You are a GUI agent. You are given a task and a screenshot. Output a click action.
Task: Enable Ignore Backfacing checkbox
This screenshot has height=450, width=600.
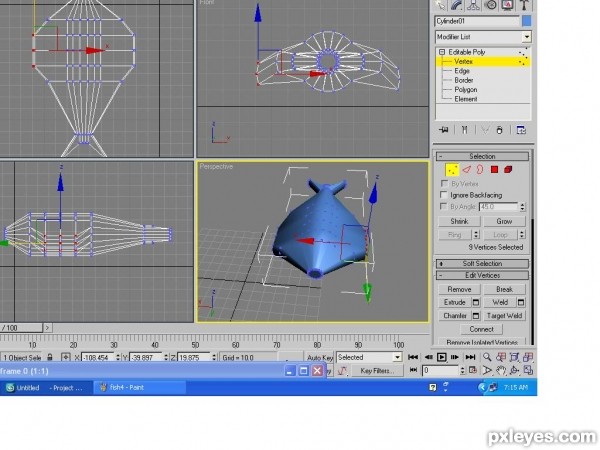point(444,195)
